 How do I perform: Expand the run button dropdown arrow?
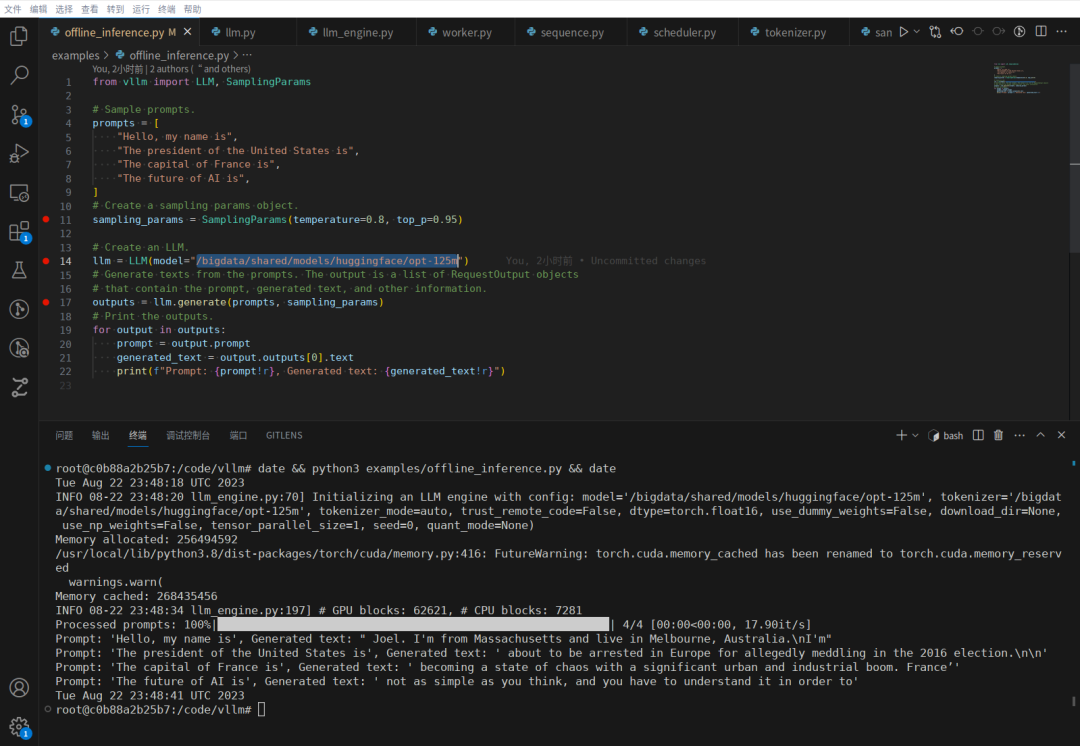click(917, 32)
